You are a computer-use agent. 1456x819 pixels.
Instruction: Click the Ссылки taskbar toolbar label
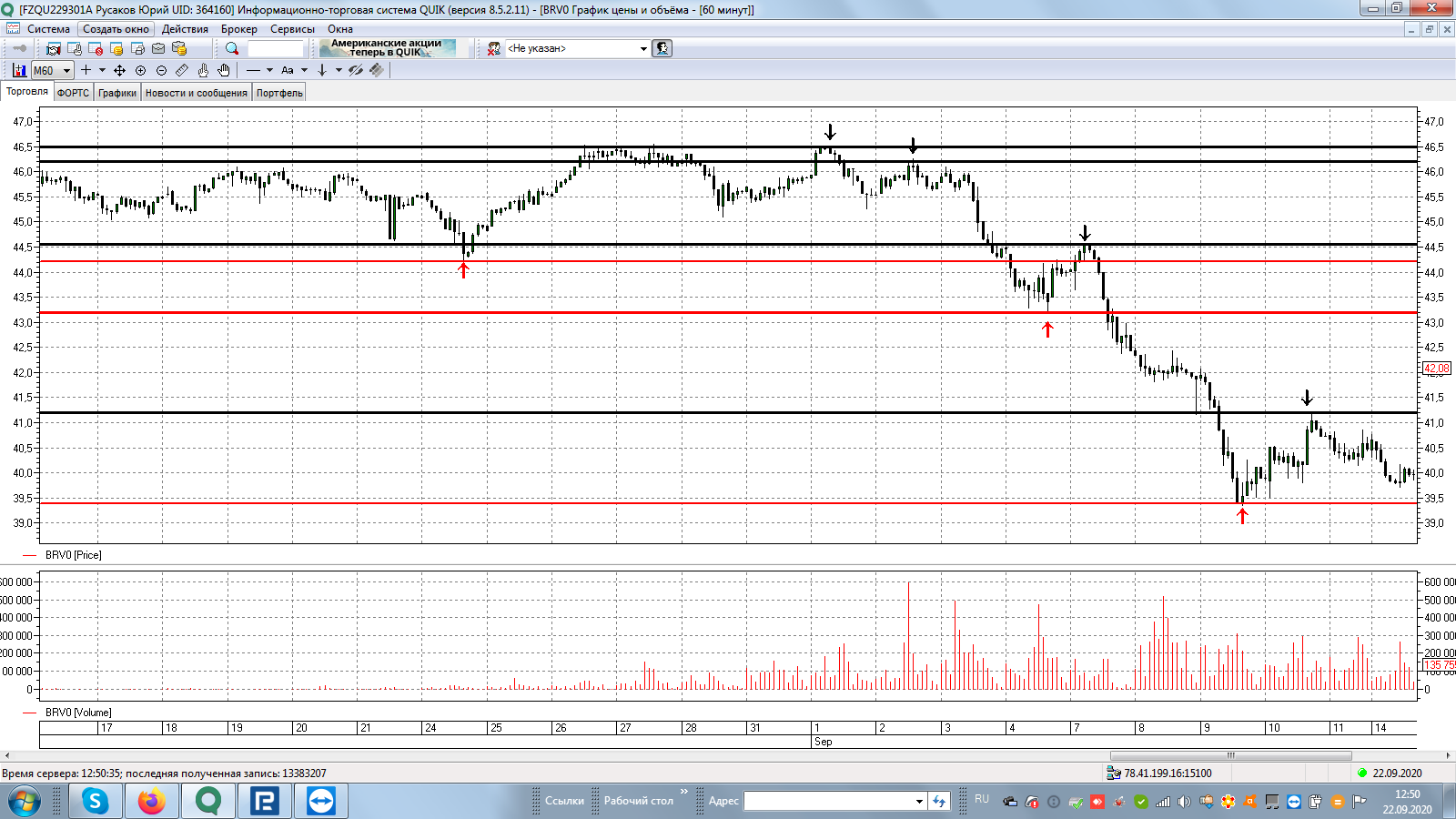(x=564, y=801)
